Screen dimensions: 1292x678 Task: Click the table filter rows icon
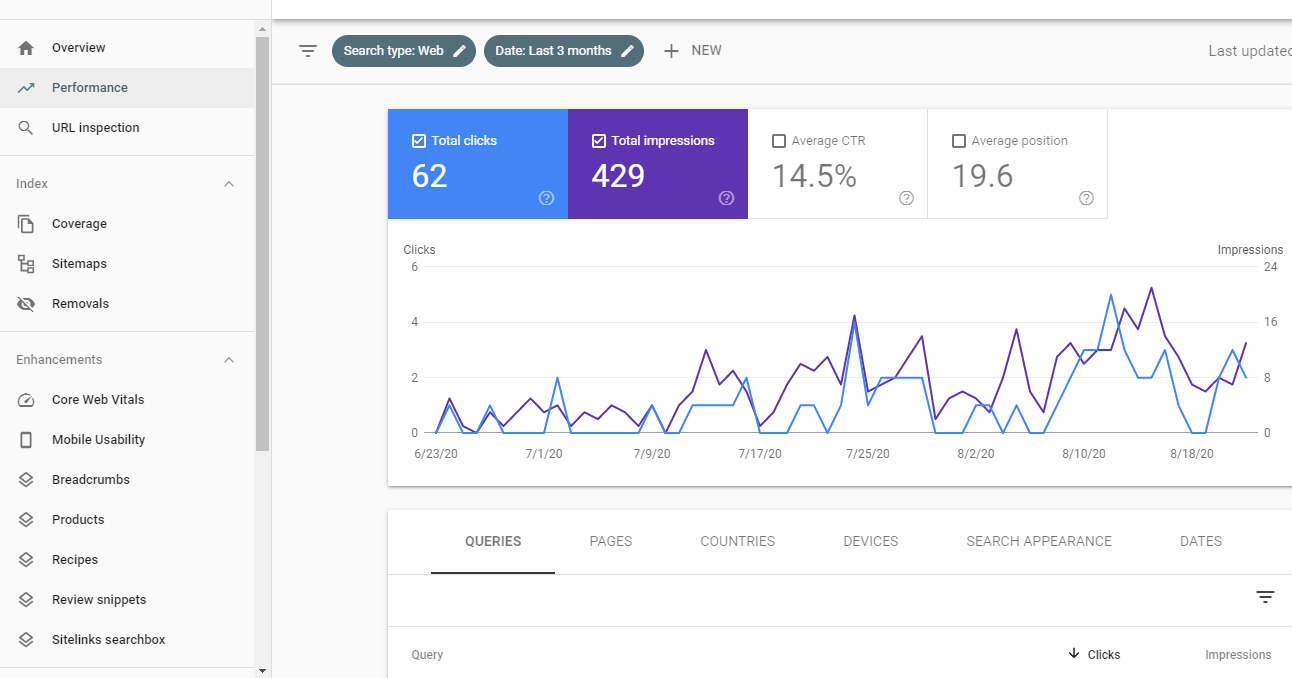click(x=1265, y=597)
